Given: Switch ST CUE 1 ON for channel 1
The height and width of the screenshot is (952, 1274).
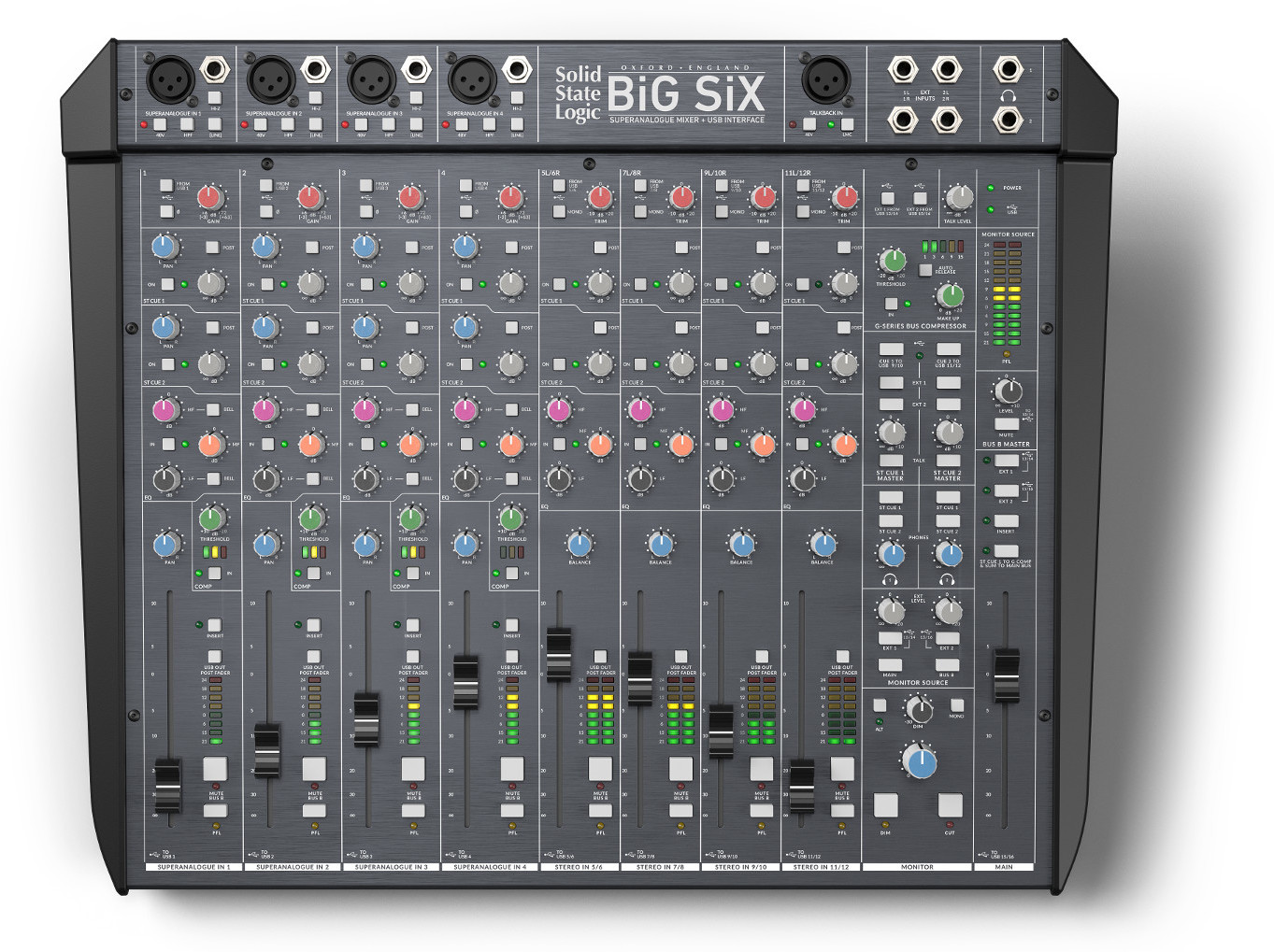Looking at the screenshot, I should [167, 284].
